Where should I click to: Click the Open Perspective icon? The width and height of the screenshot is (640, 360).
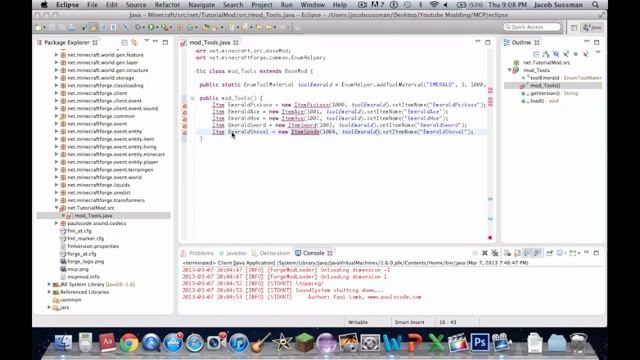[574, 27]
